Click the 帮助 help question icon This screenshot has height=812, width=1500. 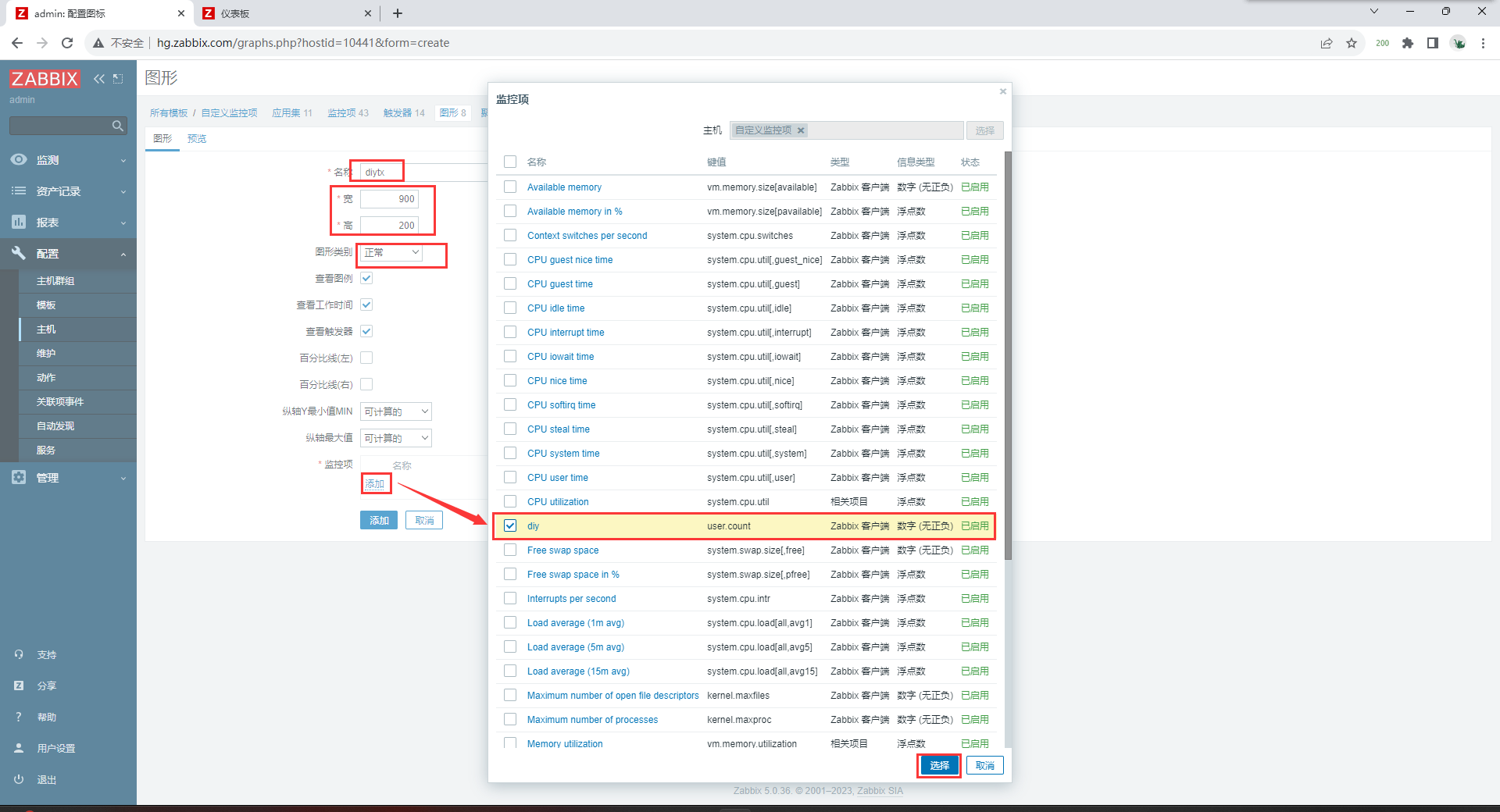click(x=19, y=717)
